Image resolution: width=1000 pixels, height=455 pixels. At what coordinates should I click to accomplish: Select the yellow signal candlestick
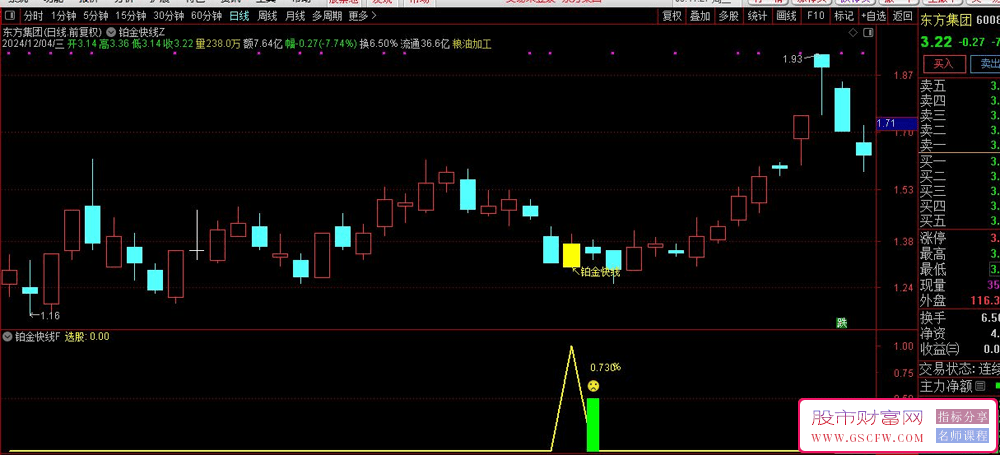coord(571,255)
